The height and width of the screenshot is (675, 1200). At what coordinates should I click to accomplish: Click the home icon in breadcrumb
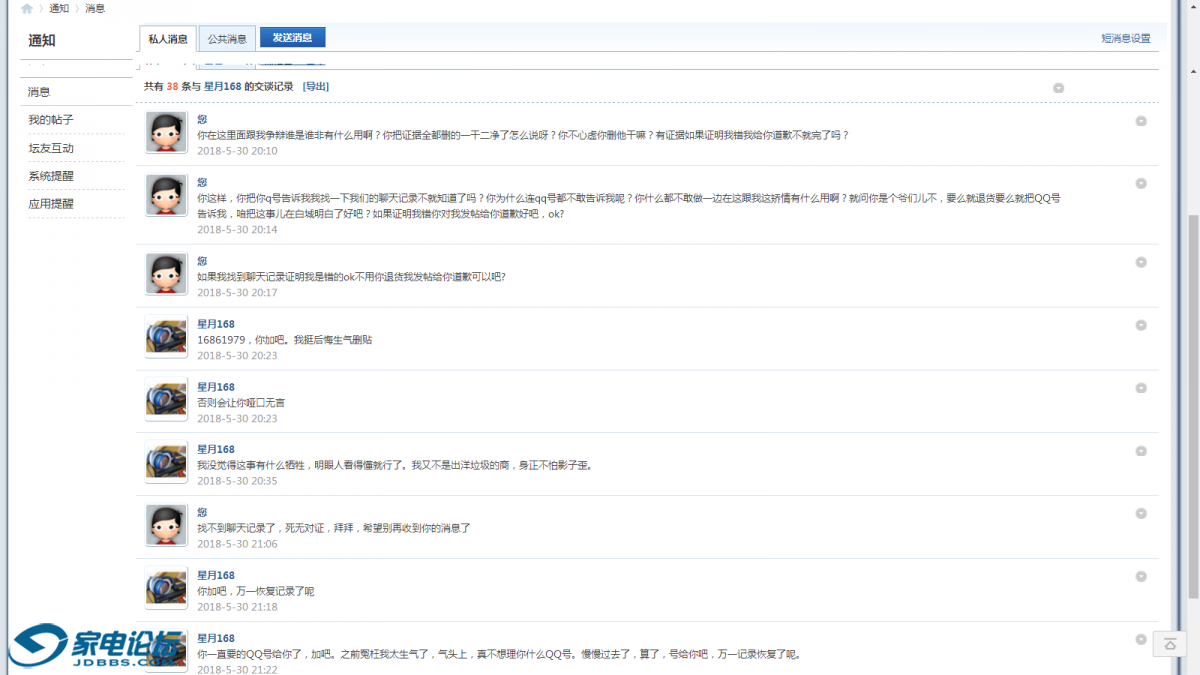coord(27,8)
